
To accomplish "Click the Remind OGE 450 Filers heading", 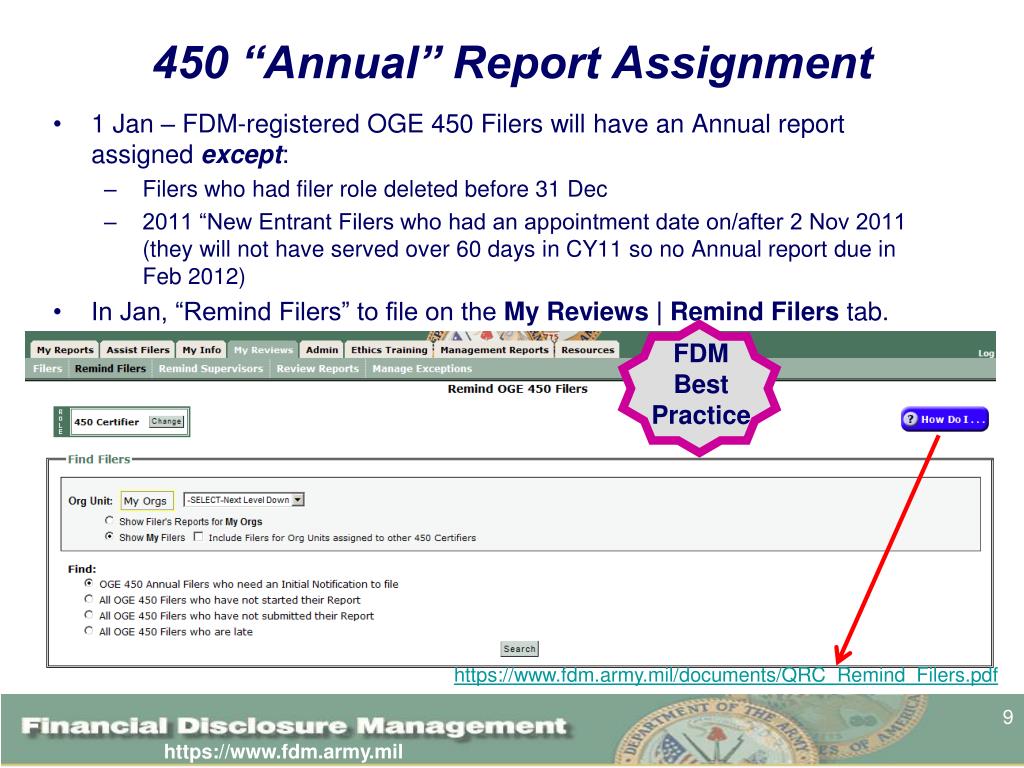I will (x=517, y=389).
